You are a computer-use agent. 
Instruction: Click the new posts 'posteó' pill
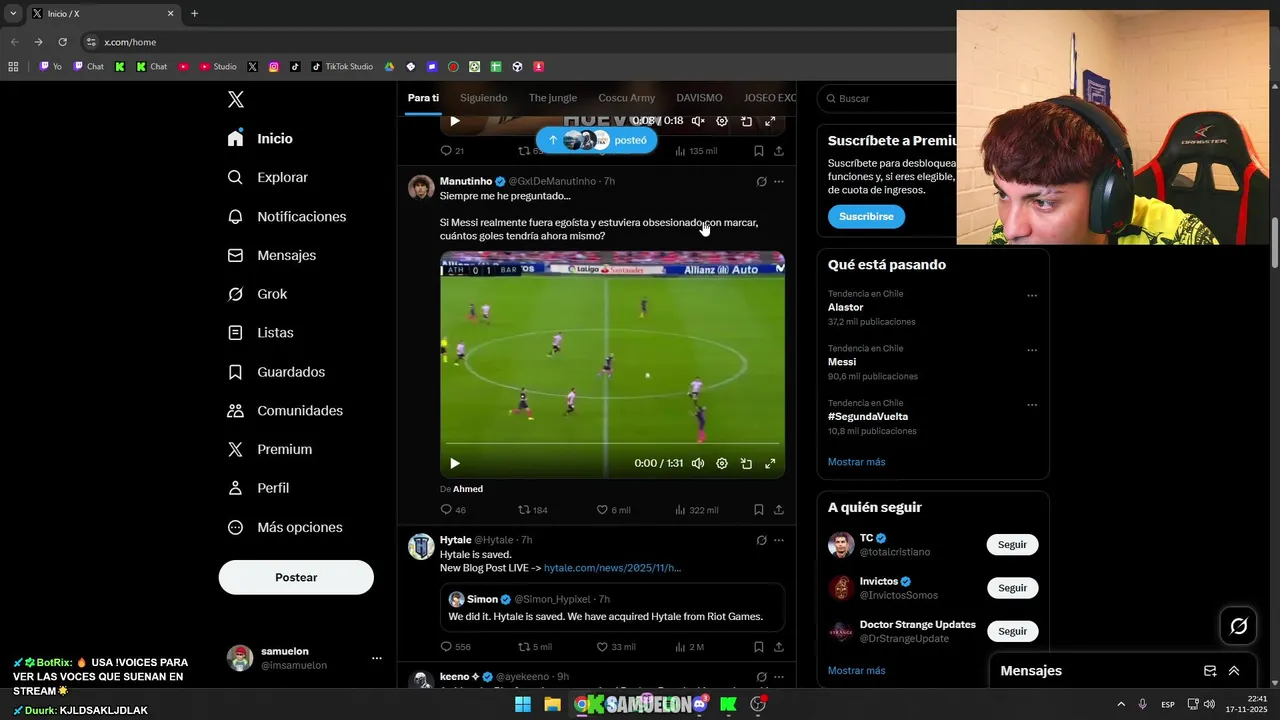tap(596, 140)
